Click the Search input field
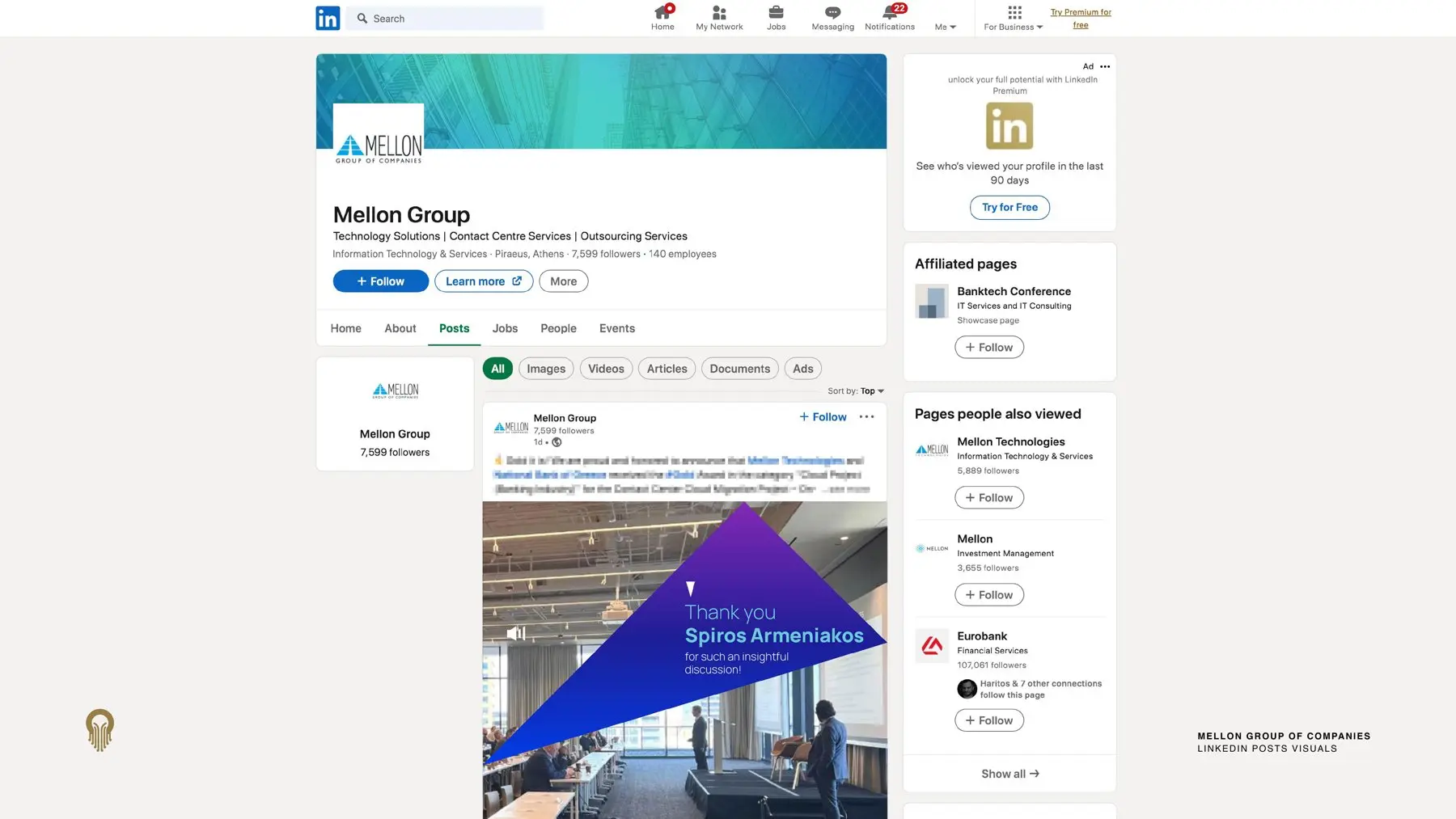1456x819 pixels. pos(445,18)
